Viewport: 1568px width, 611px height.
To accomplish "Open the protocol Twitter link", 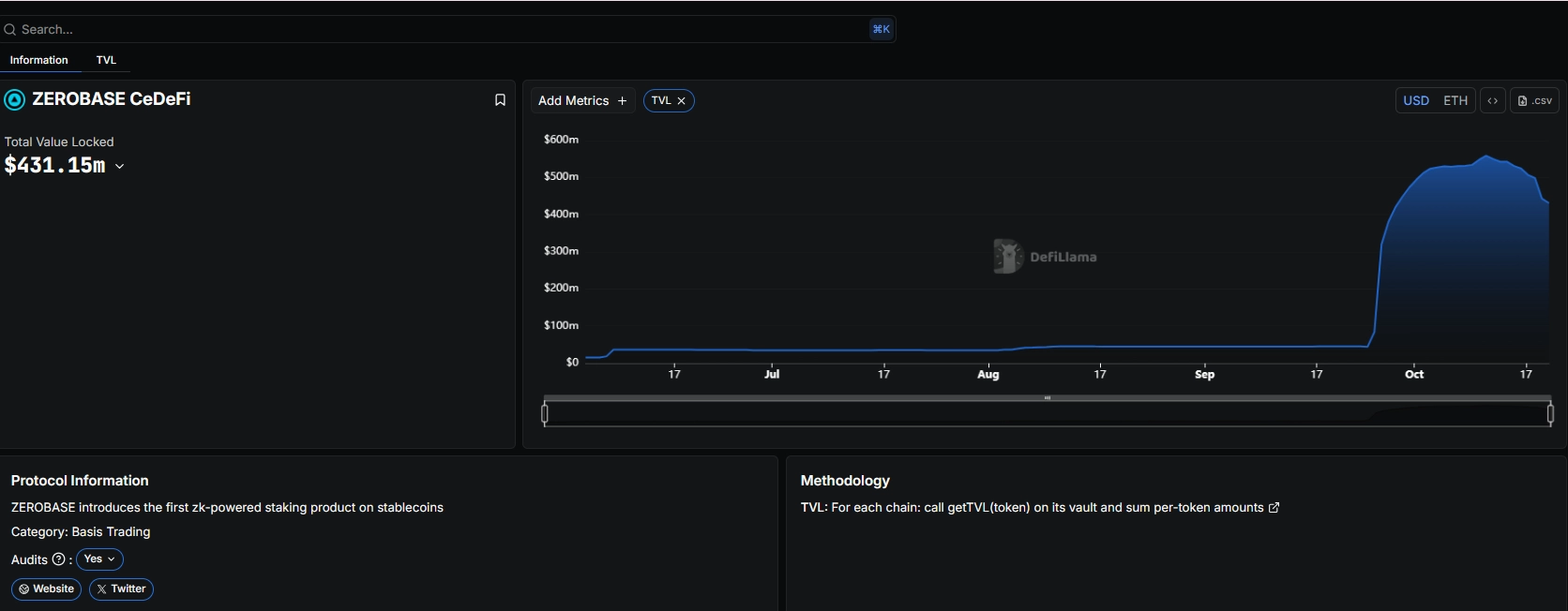I will pyautogui.click(x=121, y=589).
